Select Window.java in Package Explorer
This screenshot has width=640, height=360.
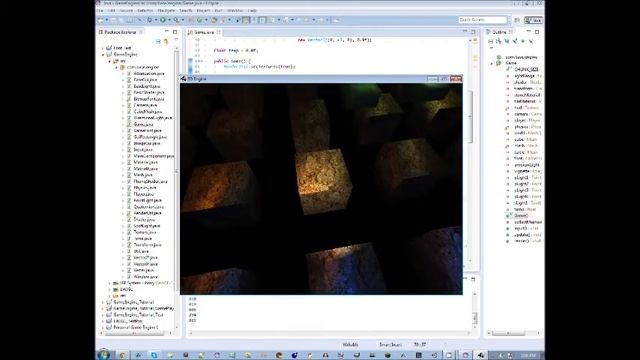coord(145,277)
